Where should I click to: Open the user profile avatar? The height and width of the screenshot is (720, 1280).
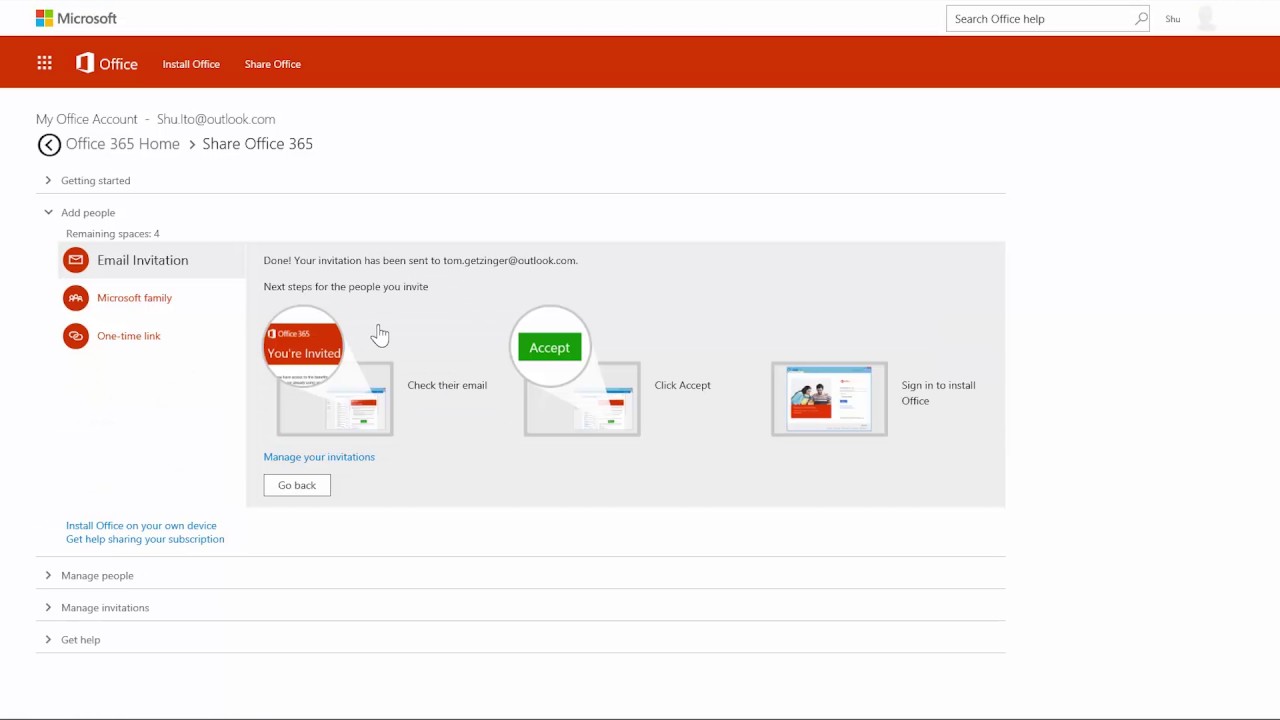point(1206,18)
